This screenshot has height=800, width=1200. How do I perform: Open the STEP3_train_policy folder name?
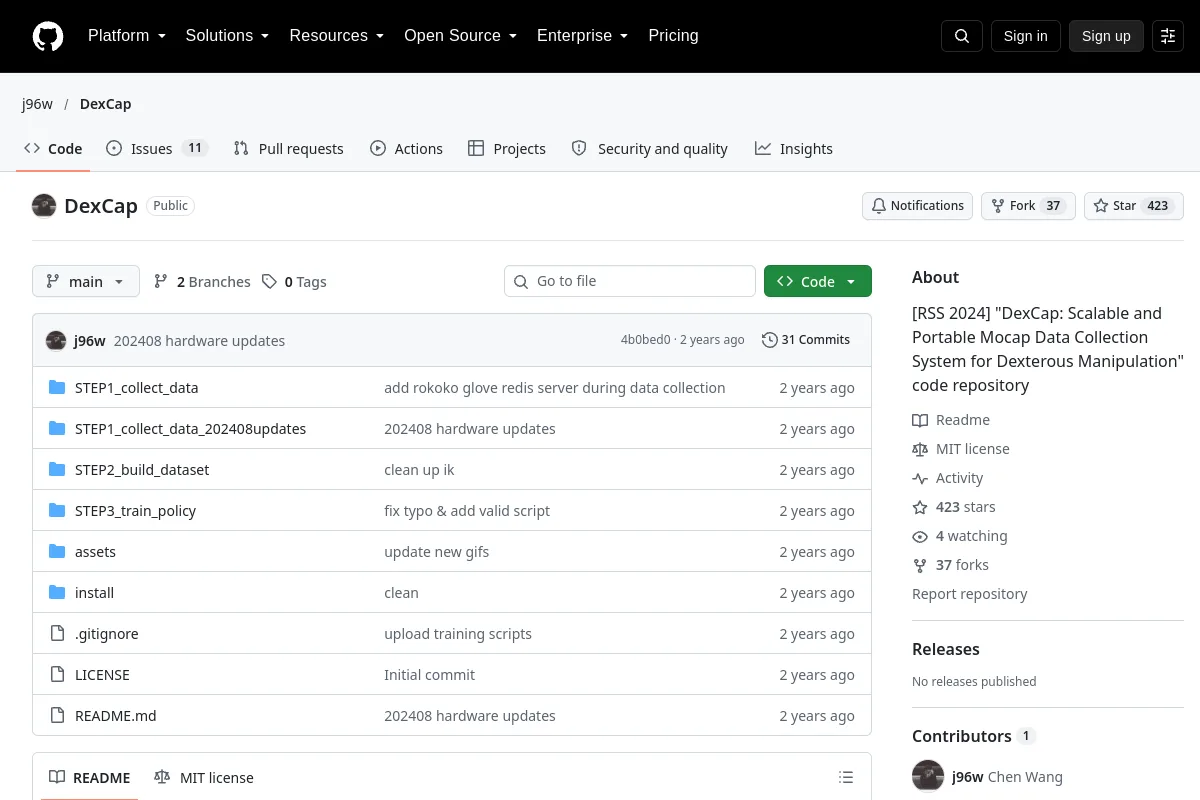(135, 511)
